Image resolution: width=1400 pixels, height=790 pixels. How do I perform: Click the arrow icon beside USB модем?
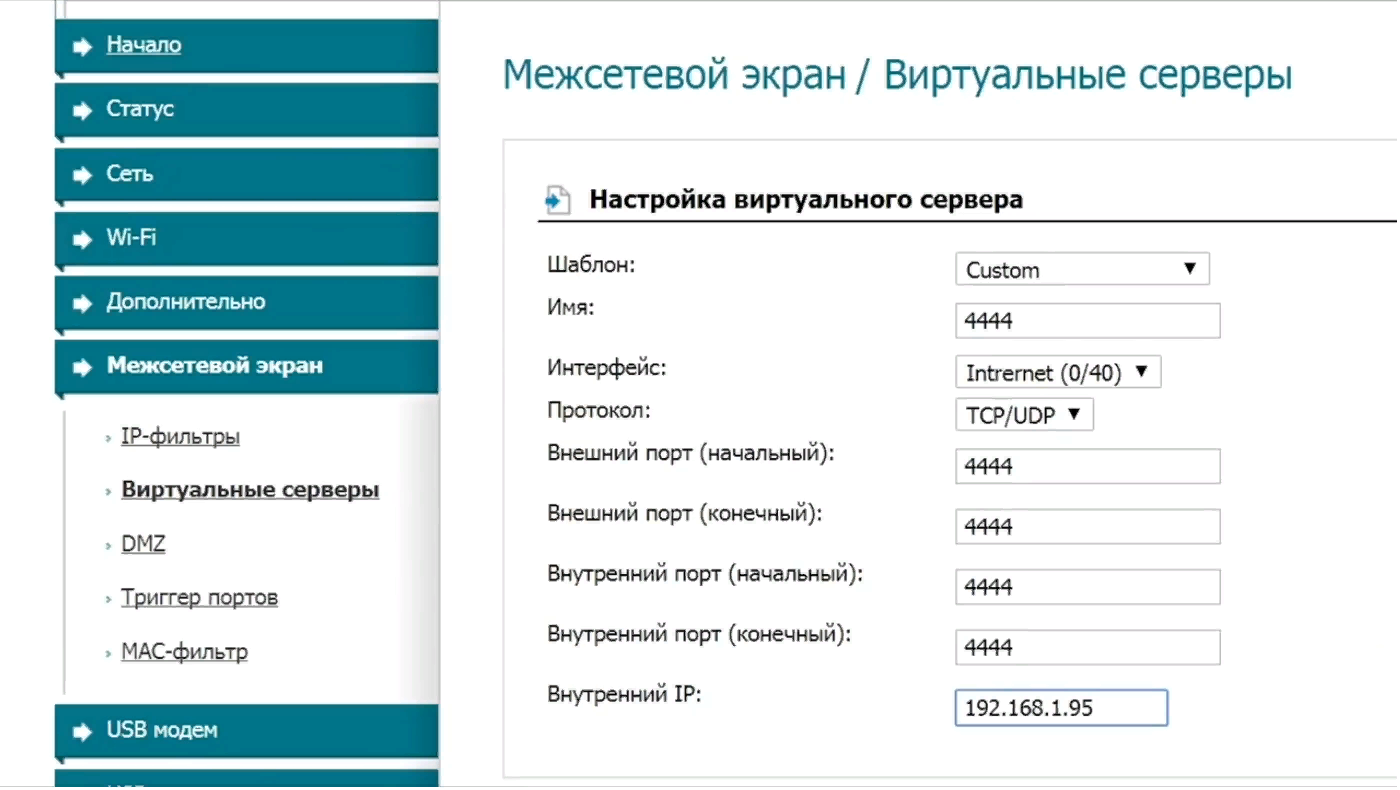[82, 731]
